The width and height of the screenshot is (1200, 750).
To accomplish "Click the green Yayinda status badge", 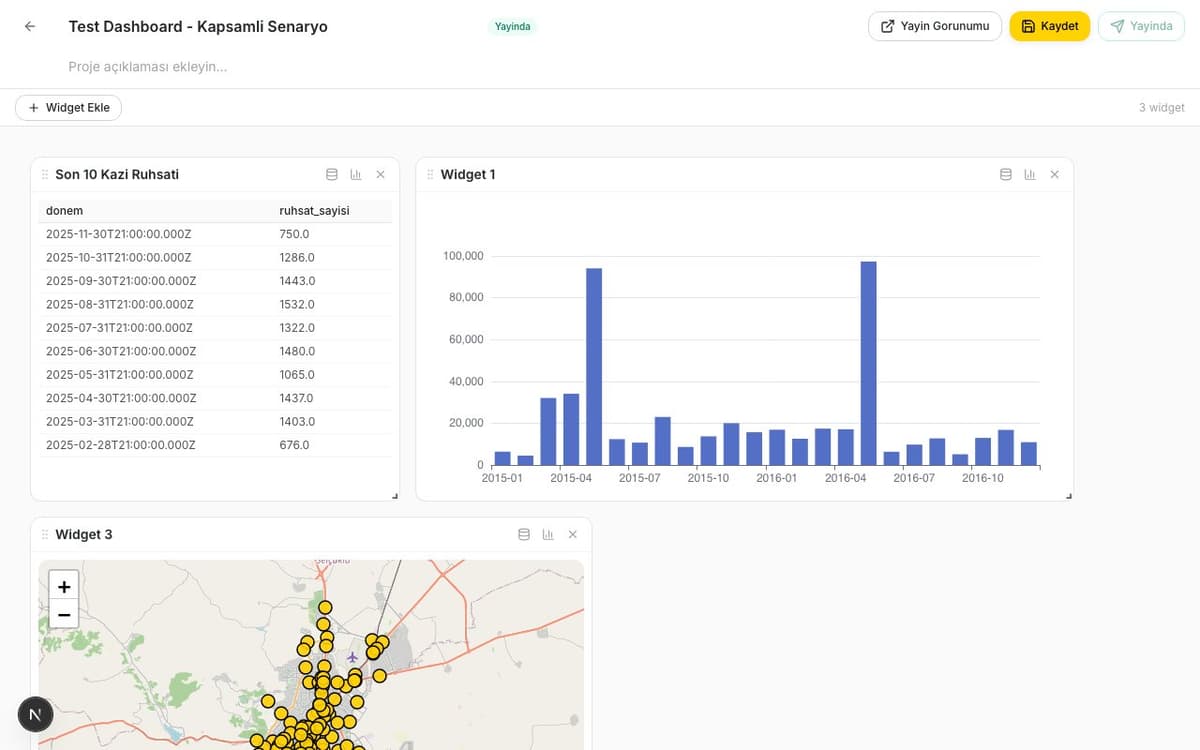I will point(513,26).
